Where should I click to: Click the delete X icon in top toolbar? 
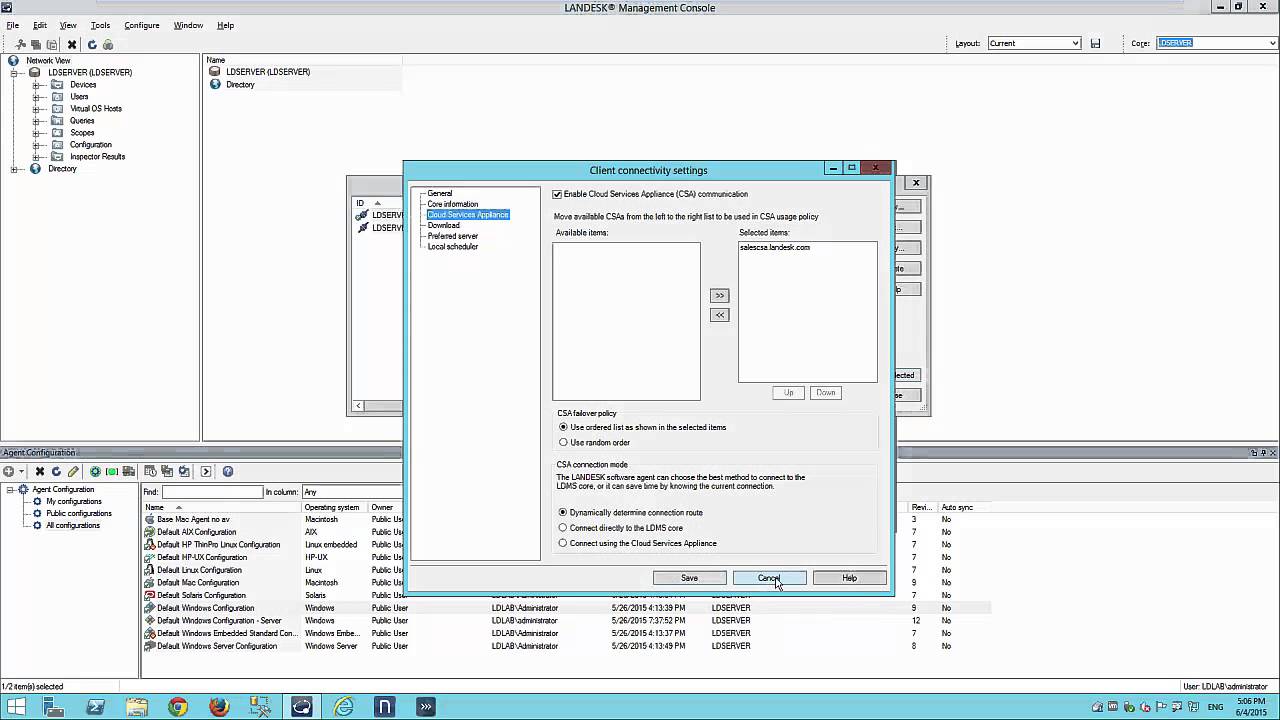(72, 44)
